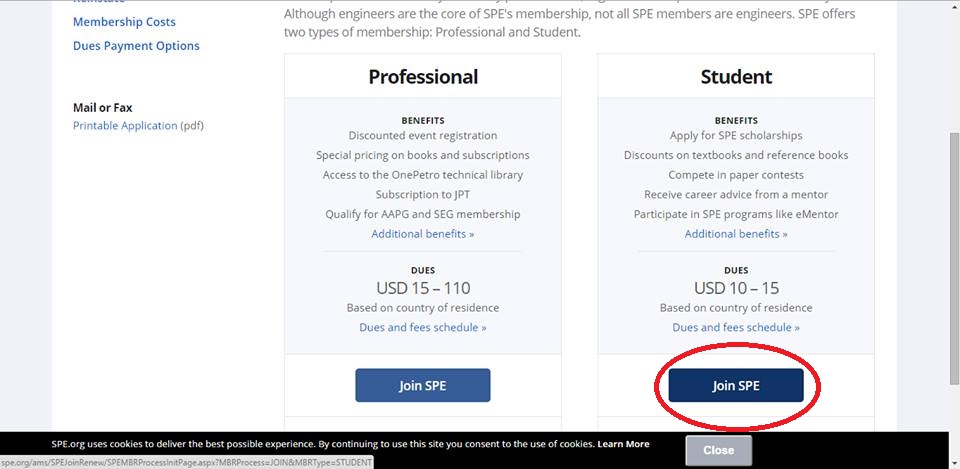Click the Subscription to JPT benefit line

pos(423,195)
